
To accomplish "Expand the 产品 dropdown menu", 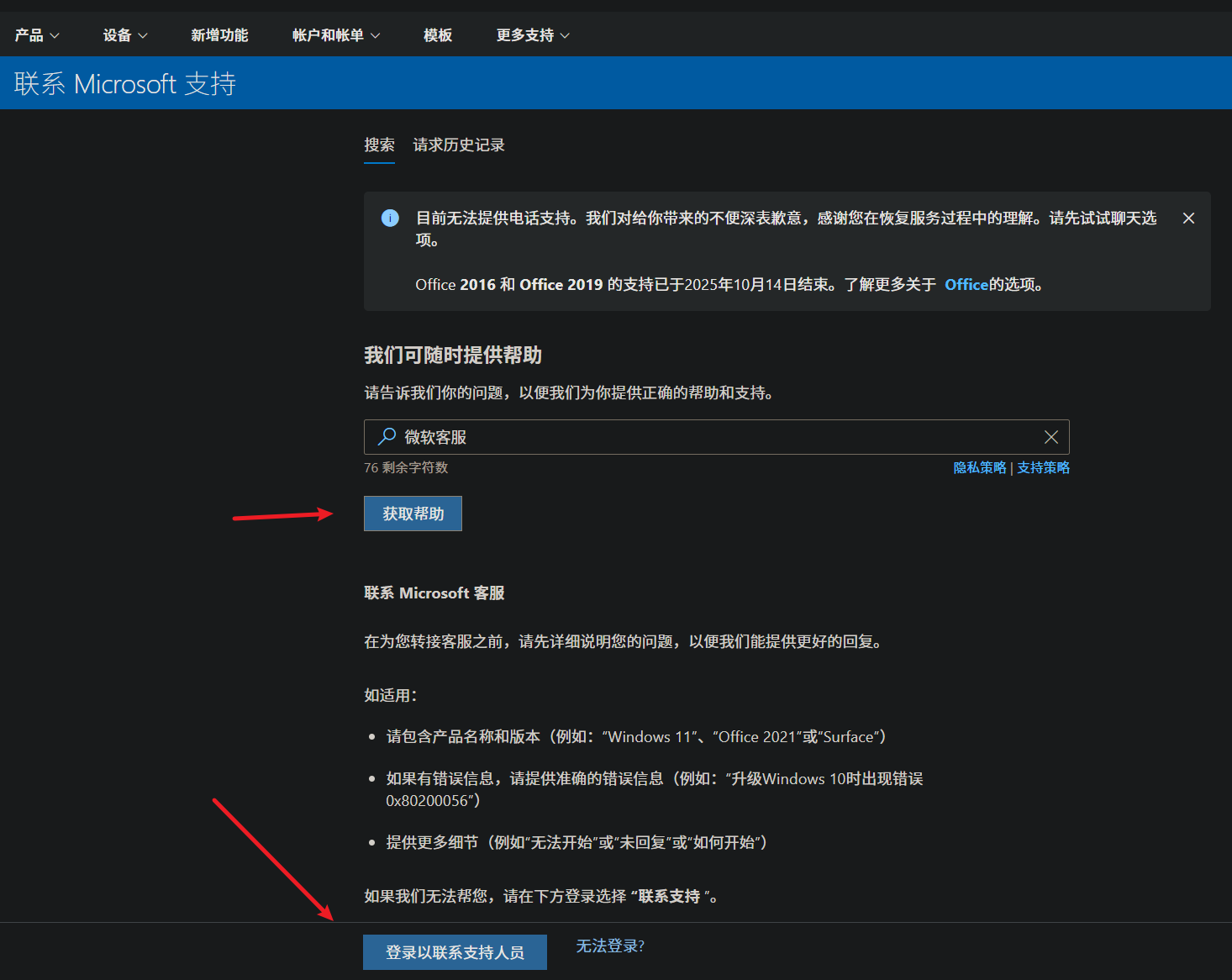I will pyautogui.click(x=37, y=34).
